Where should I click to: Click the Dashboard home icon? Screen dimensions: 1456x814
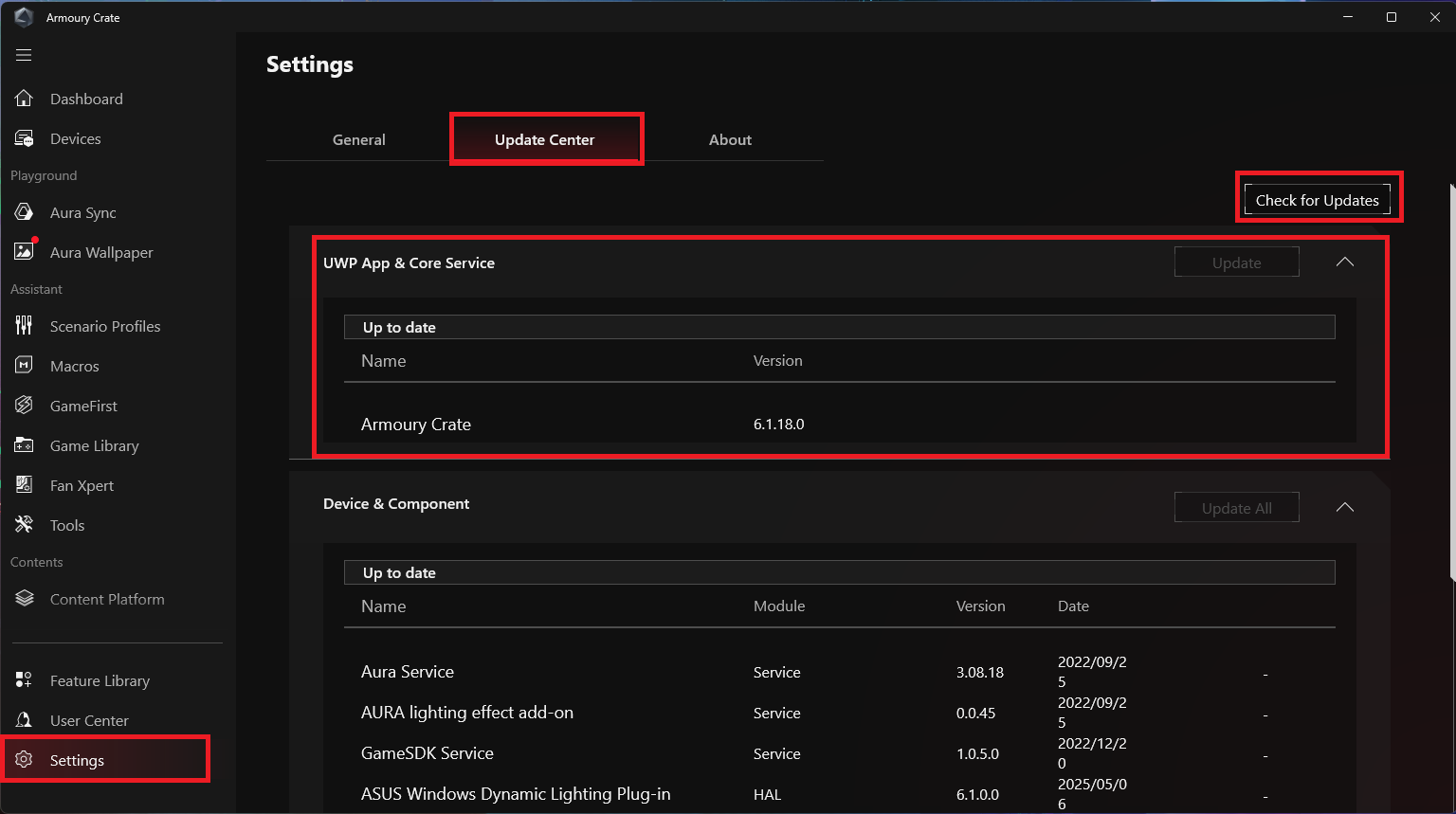[24, 99]
